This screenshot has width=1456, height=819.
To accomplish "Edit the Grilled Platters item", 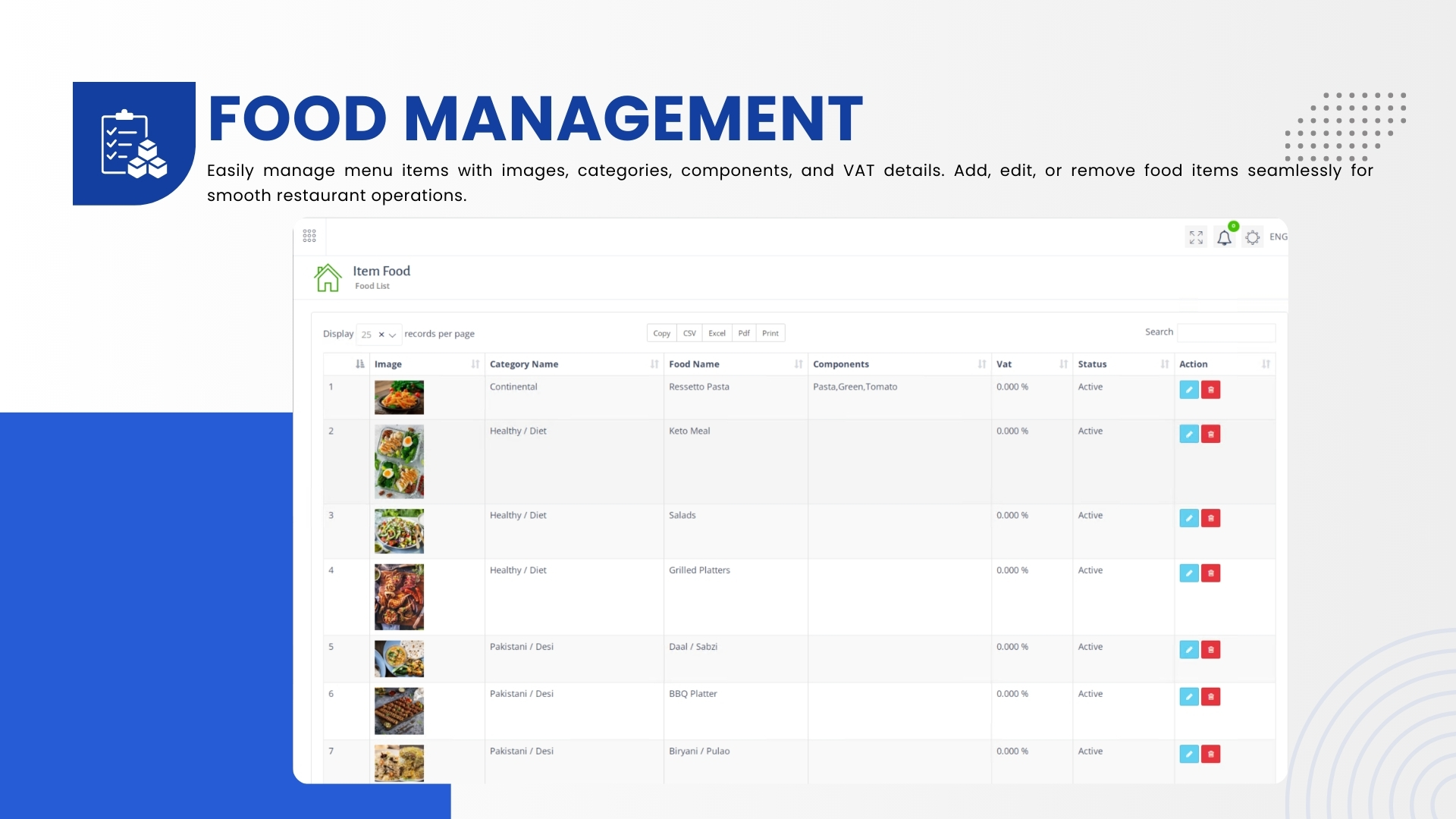I will coord(1188,573).
